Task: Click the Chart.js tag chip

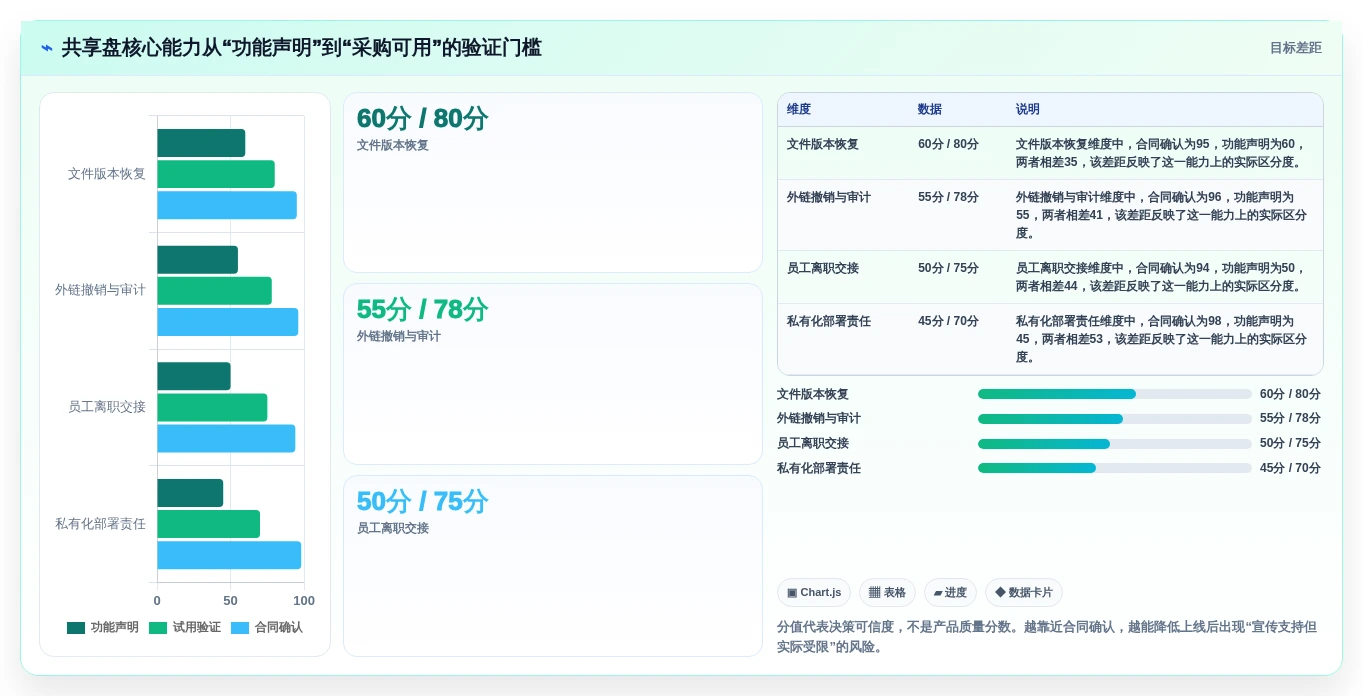Action: (814, 593)
